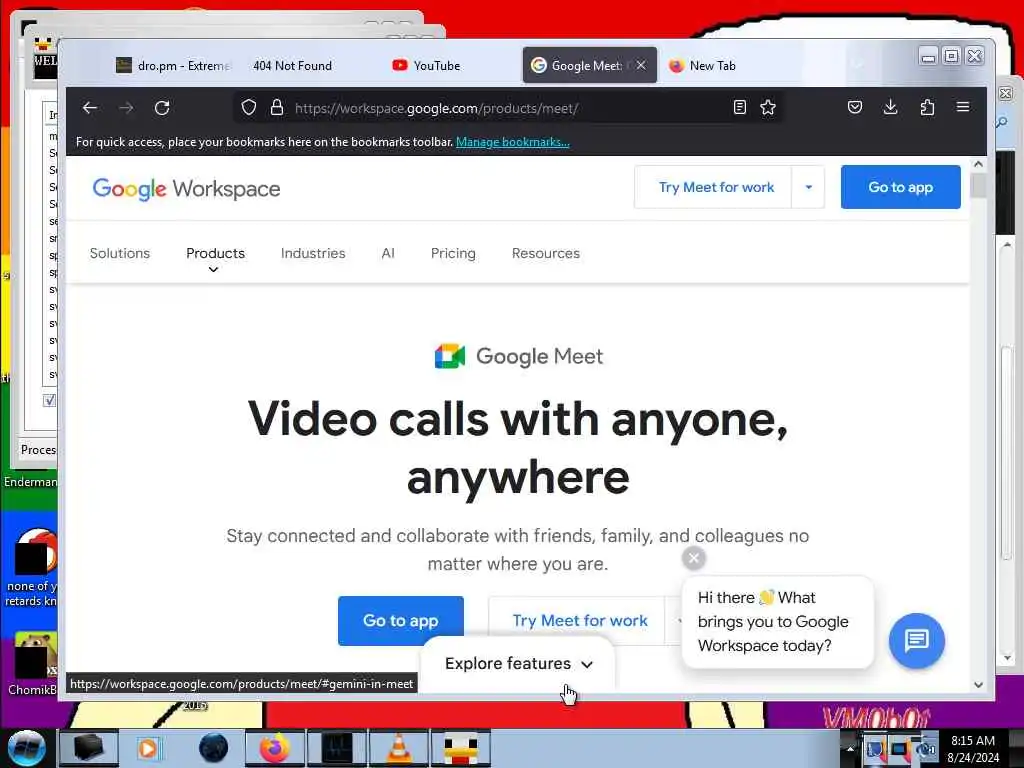Open the Downloads arrow icon

890,107
